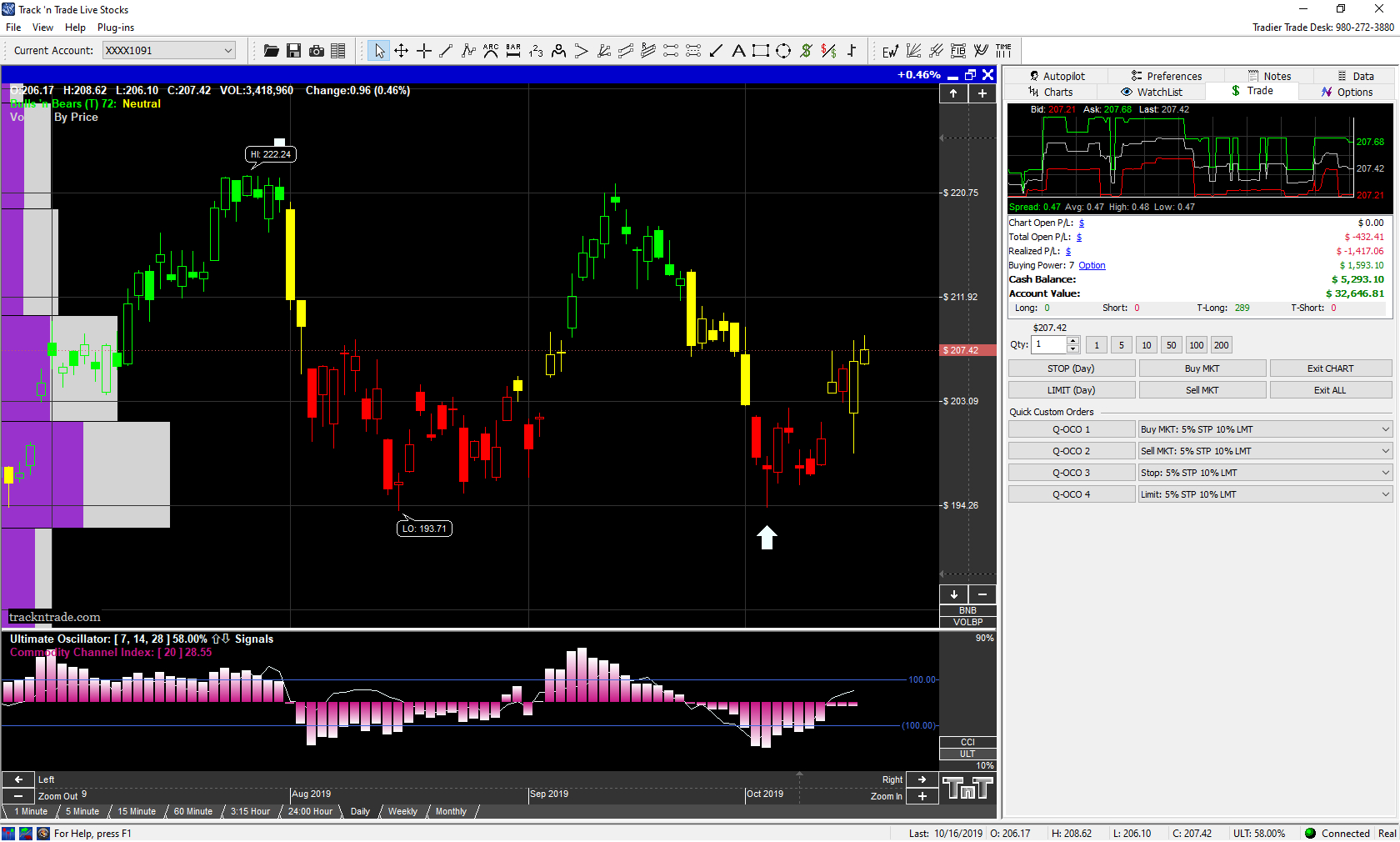
Task: Toggle the VOLBP volume-by-price indicator
Action: (x=967, y=622)
